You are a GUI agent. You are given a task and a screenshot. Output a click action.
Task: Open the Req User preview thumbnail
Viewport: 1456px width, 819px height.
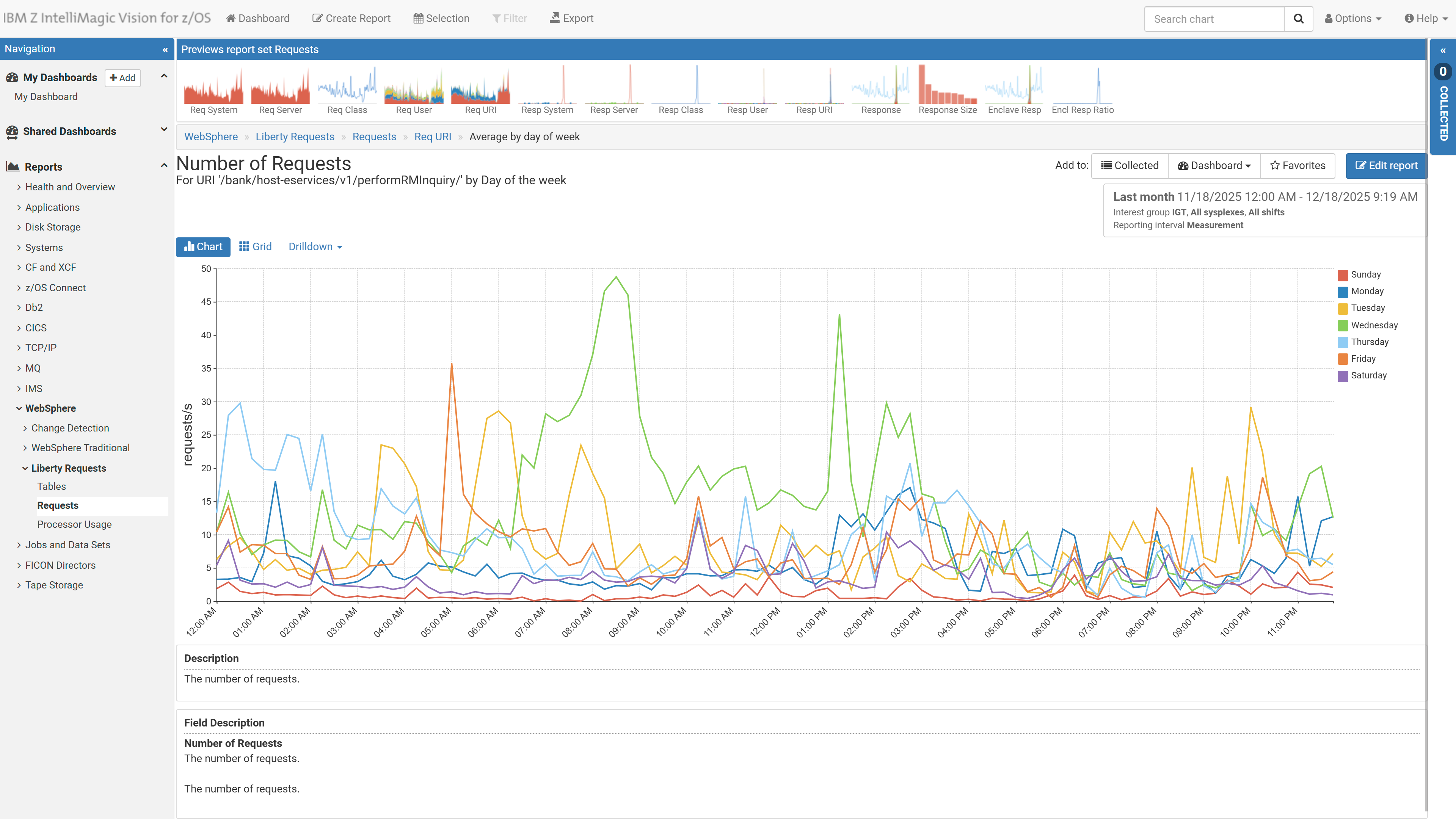414,91
